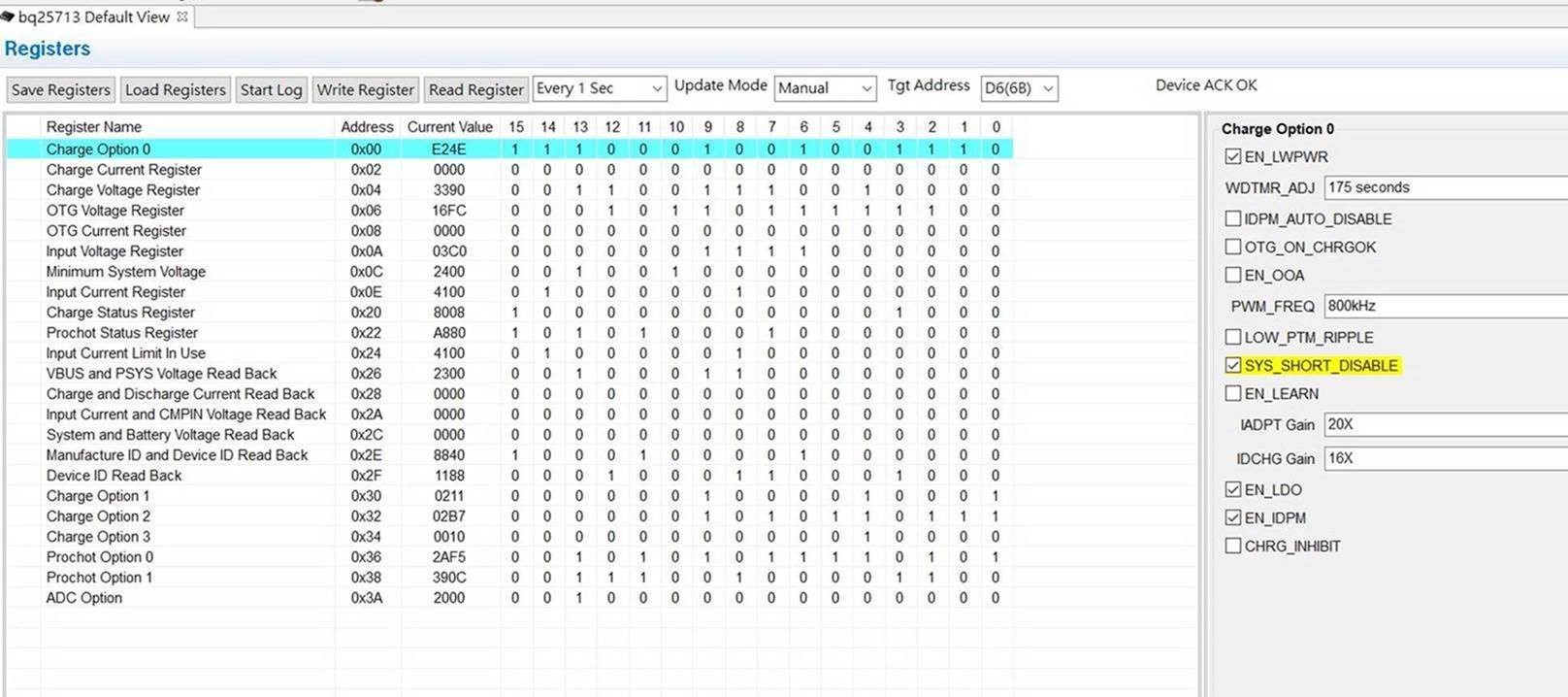Enable the OTG_ON_CHRGOK checkbox
This screenshot has height=697, width=1568.
click(1233, 247)
